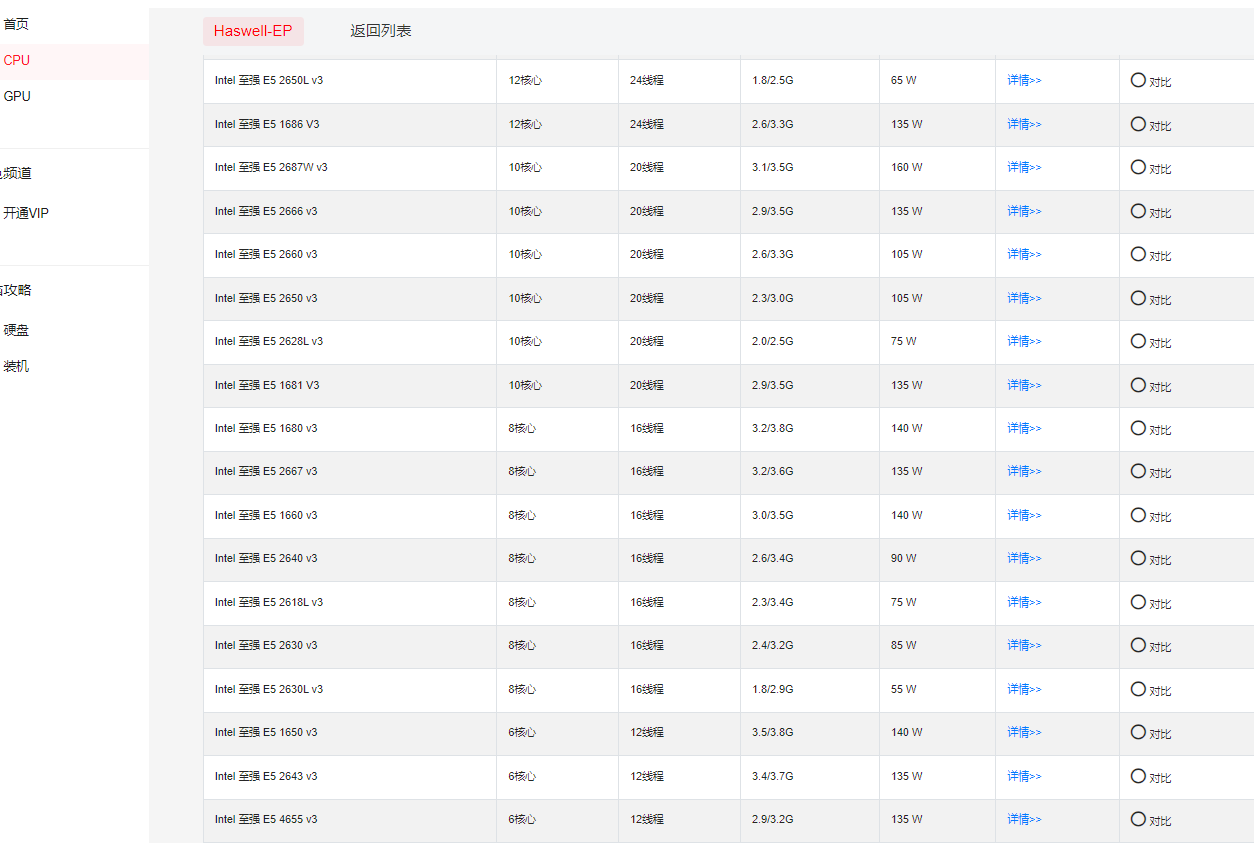Click the 2.4/3.2G frequency value
The width and height of the screenshot is (1254, 843).
[773, 645]
